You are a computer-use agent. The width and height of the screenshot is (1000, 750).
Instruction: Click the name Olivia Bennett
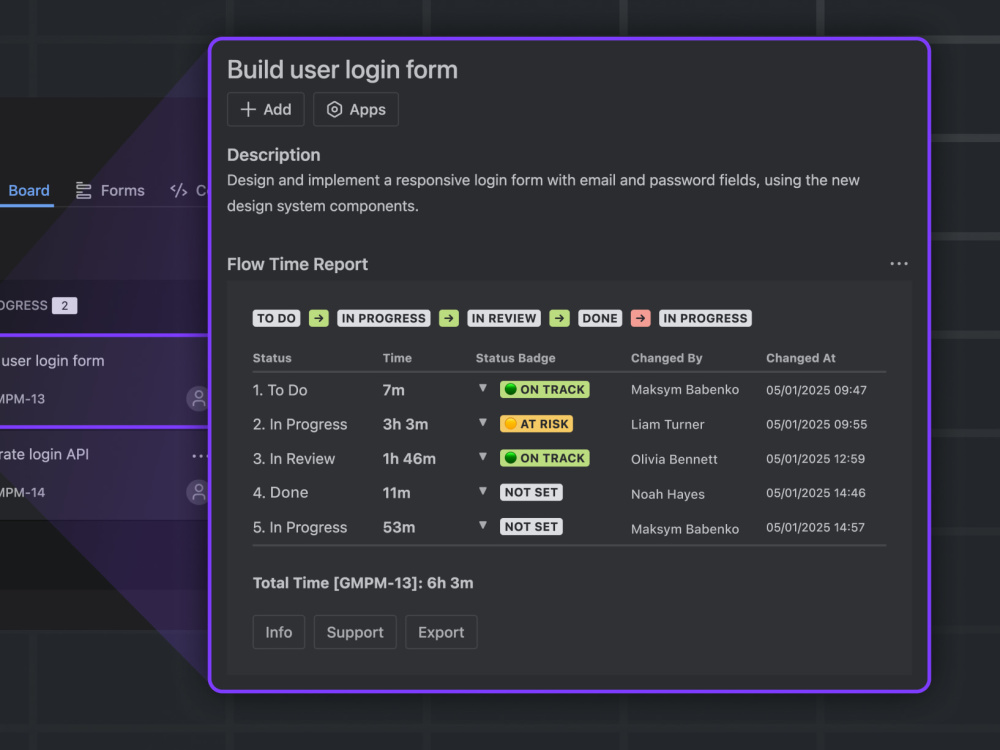(x=674, y=459)
